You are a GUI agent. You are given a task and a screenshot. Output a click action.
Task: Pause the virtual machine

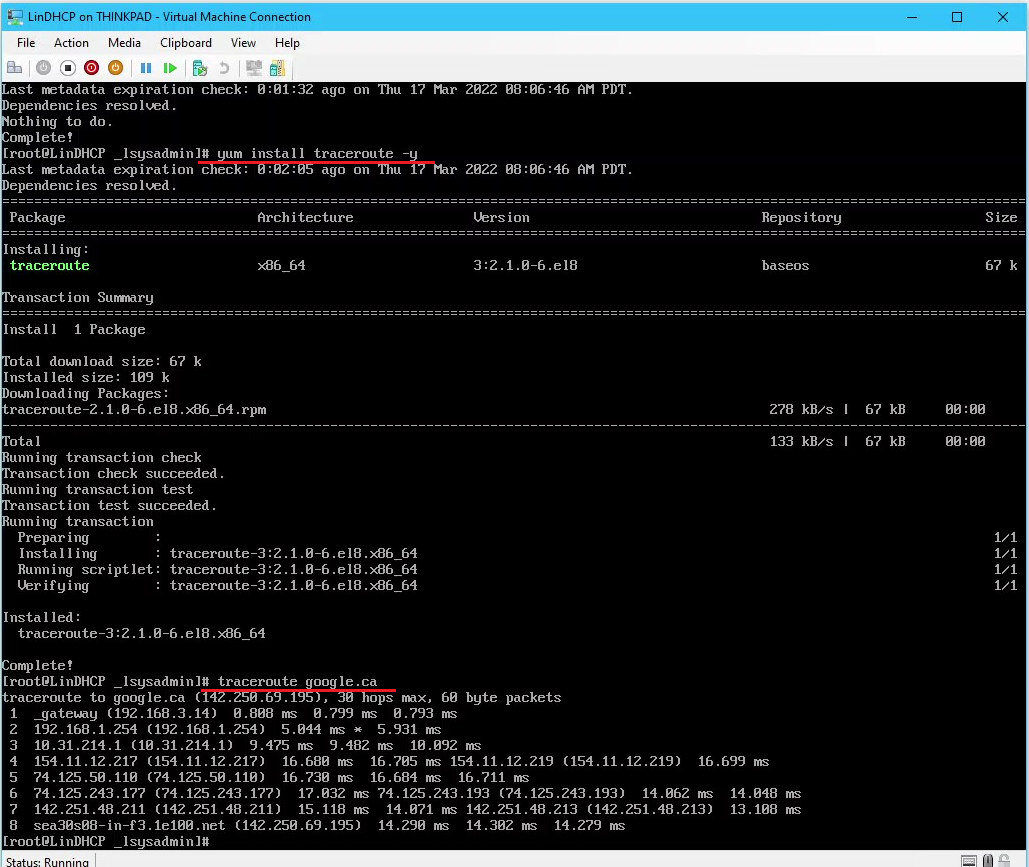click(x=146, y=68)
